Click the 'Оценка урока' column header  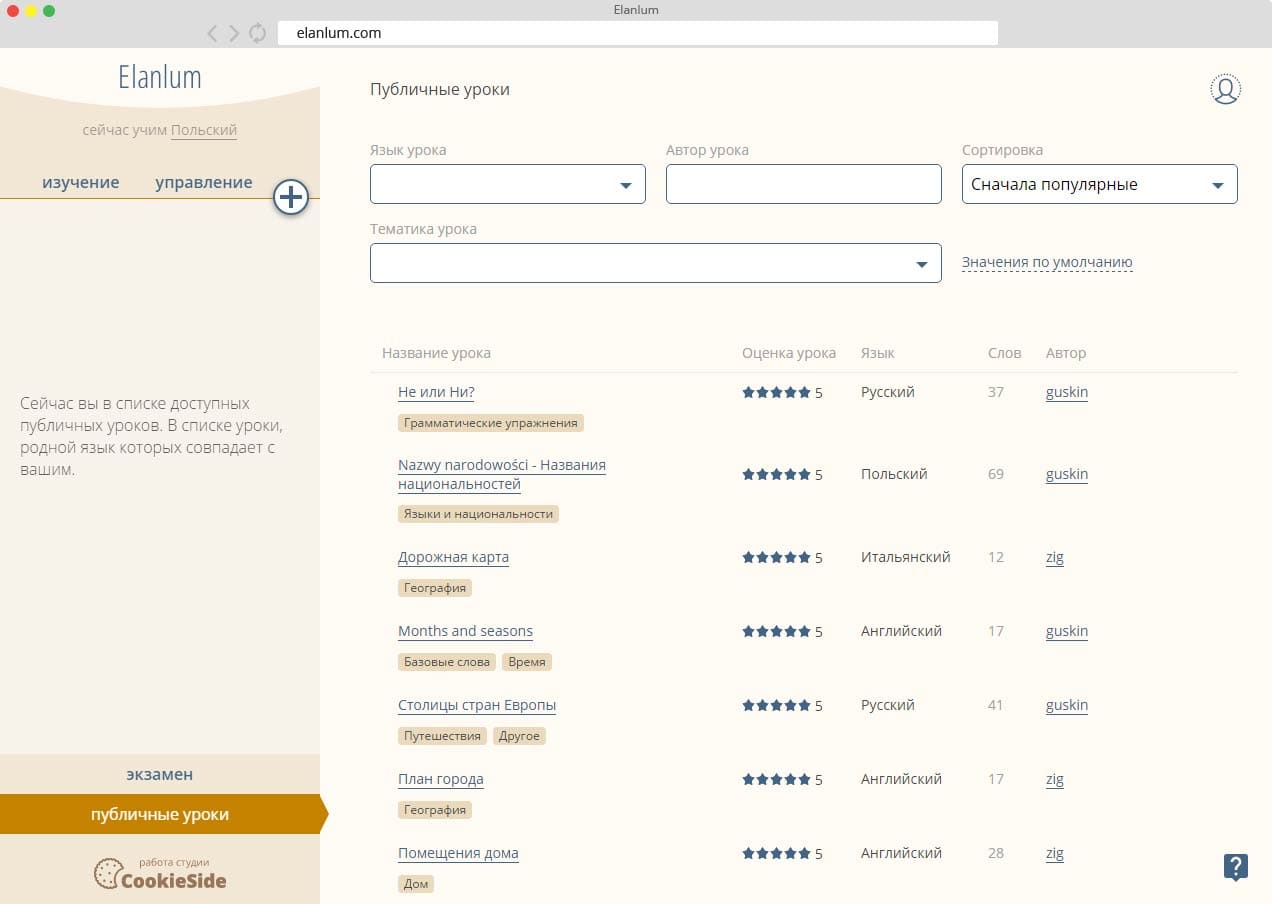(x=789, y=353)
